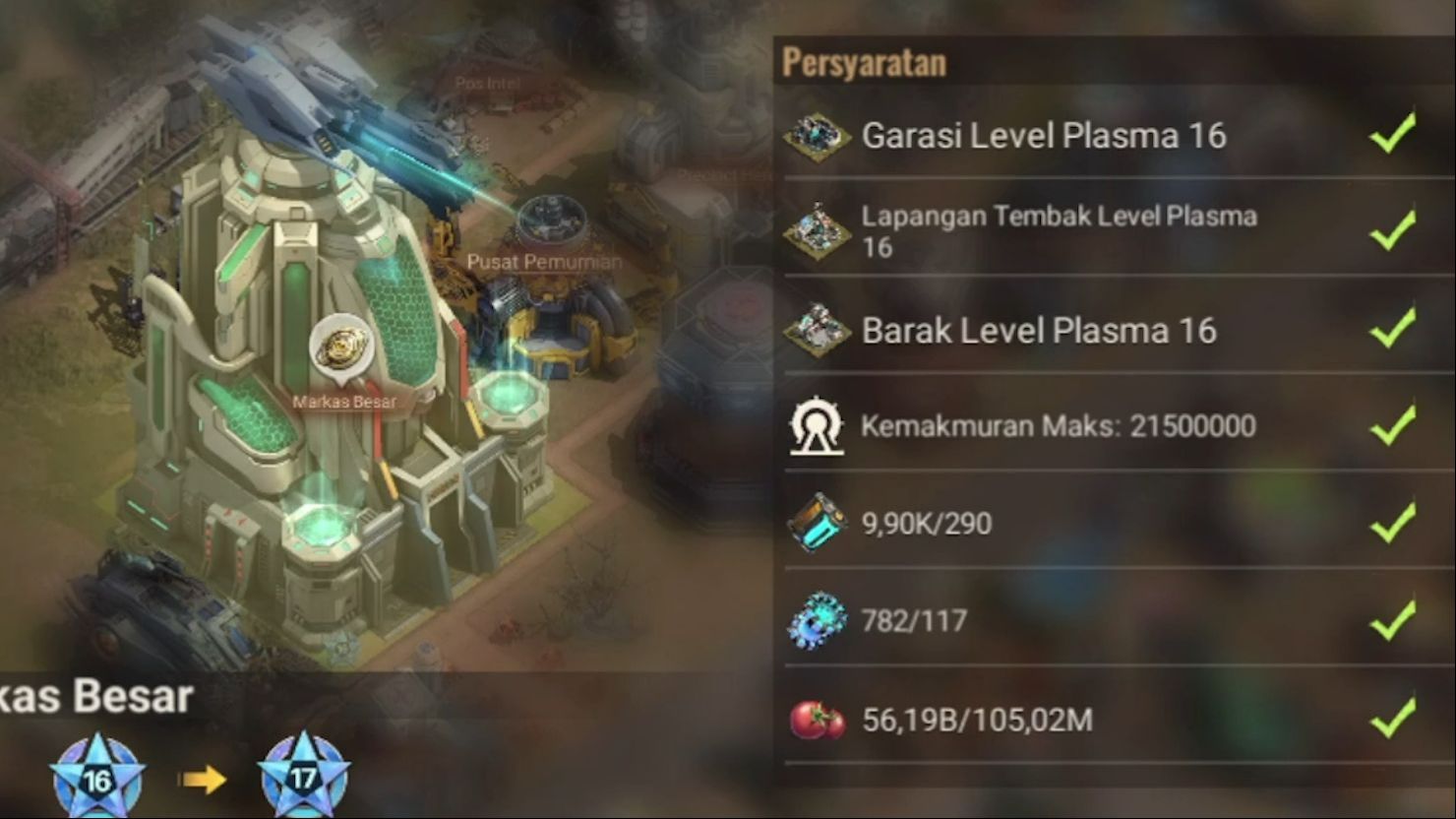Image resolution: width=1456 pixels, height=819 pixels.
Task: Click the yellow upgrade arrow between stars
Action: [x=202, y=780]
